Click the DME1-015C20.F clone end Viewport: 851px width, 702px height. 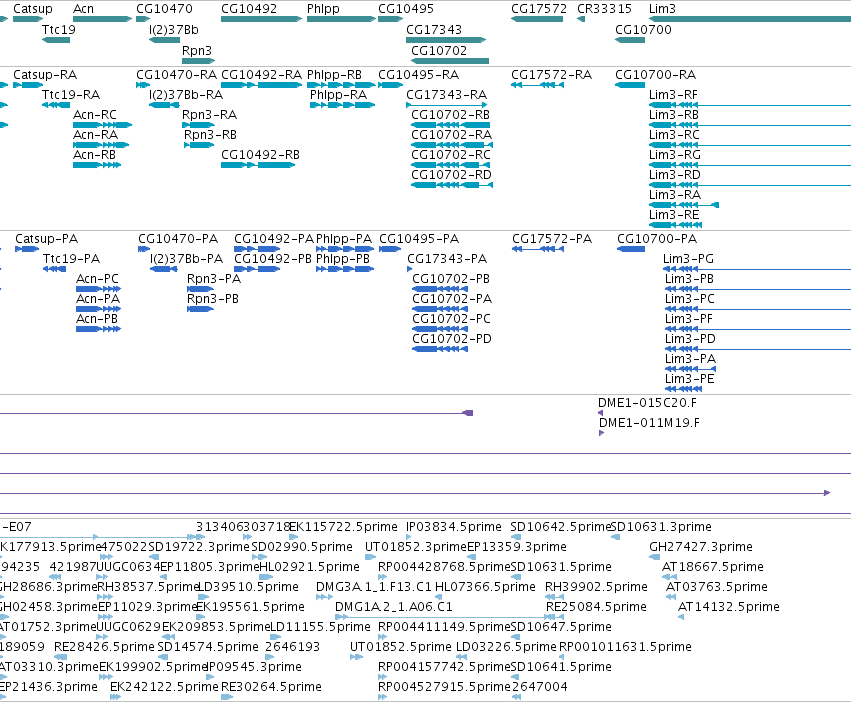tap(600, 413)
